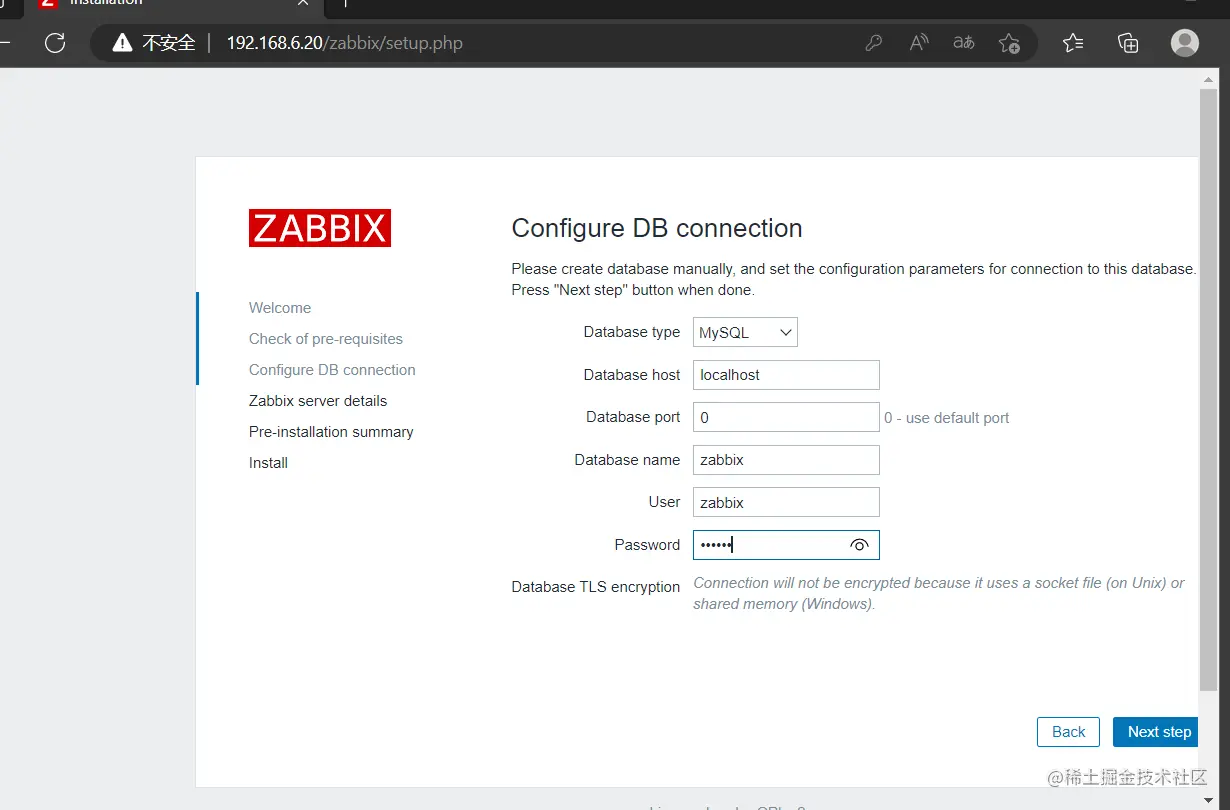
Task: Focus the User field containing zabbix
Action: tap(786, 502)
